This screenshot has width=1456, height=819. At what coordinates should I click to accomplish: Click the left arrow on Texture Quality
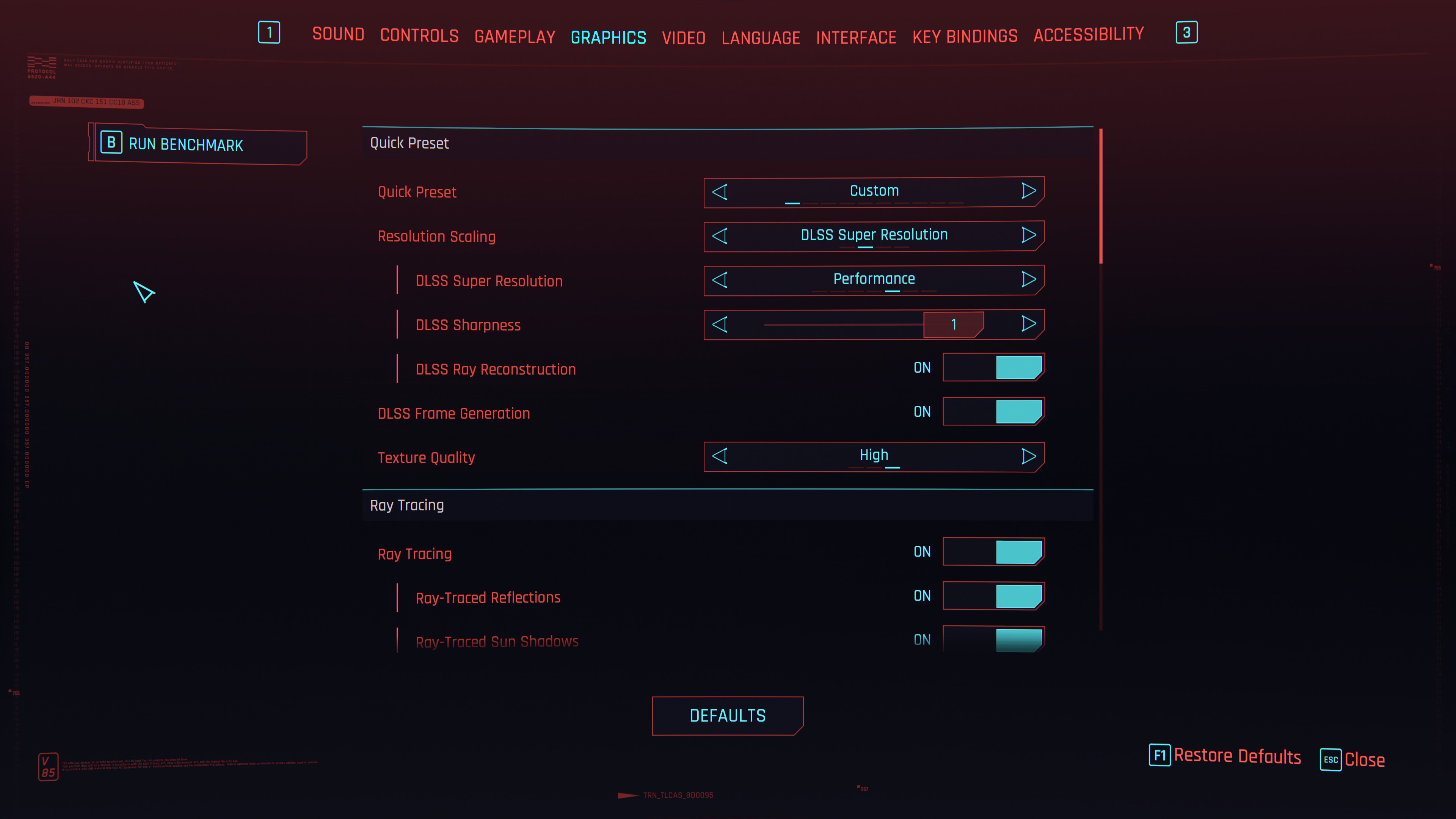point(720,456)
